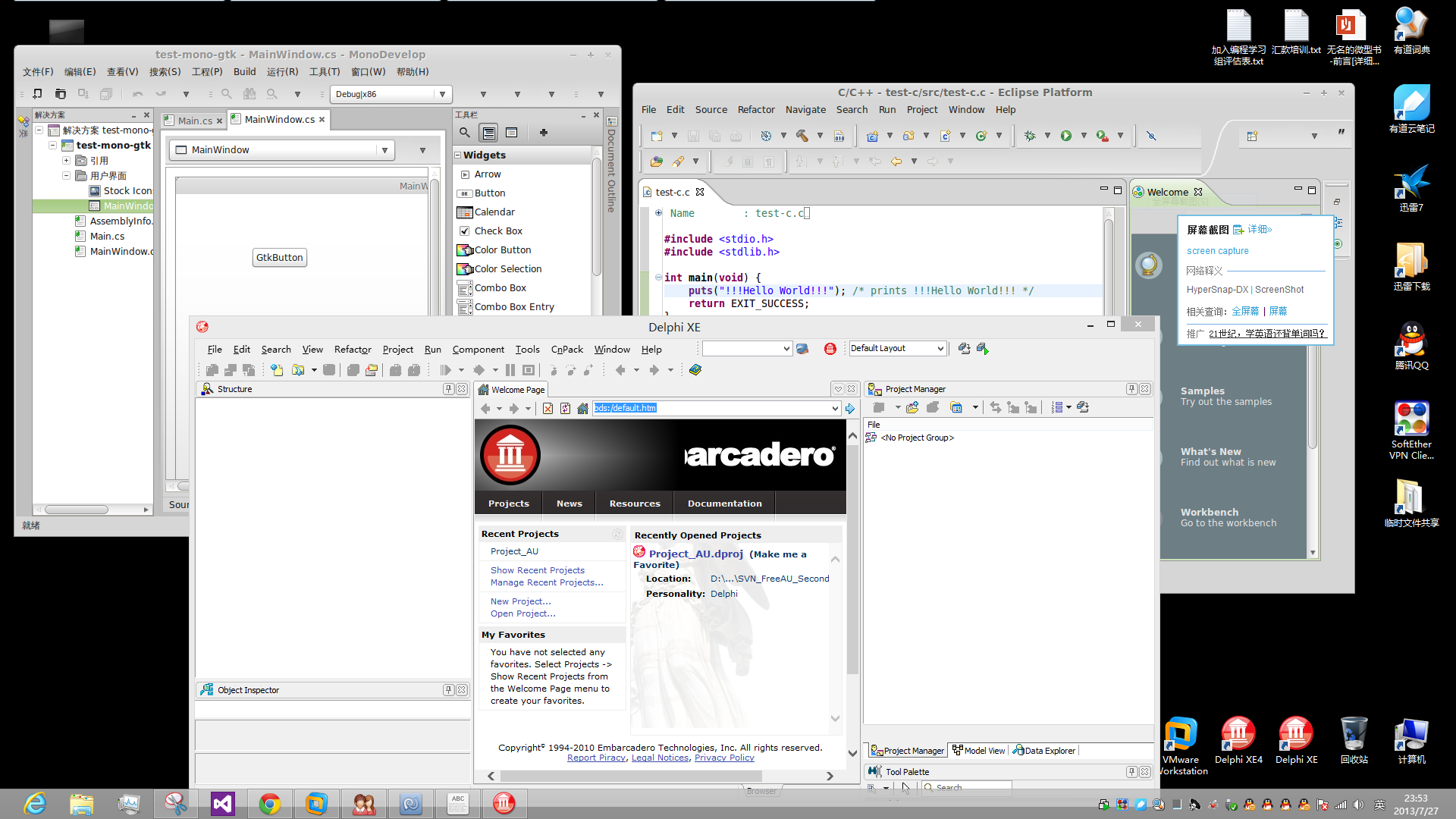Click the Chrome icon in the taskbar
Viewport: 1456px width, 819px height.
[x=270, y=804]
